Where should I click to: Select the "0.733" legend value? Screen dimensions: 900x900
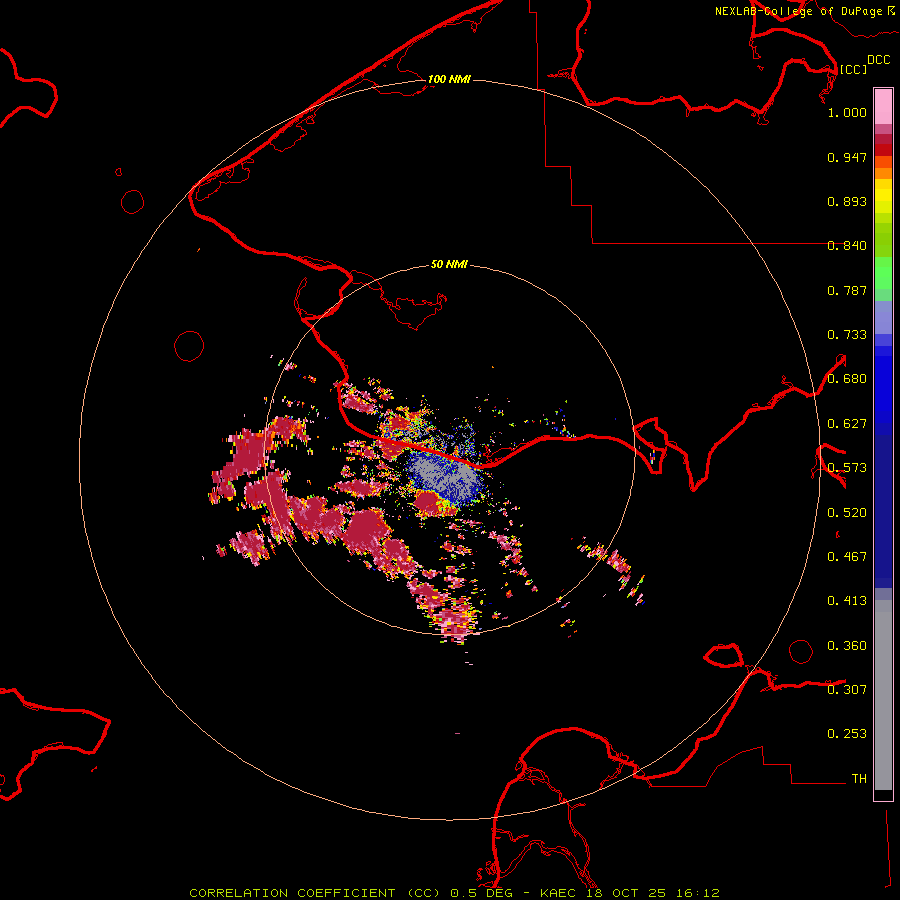(847, 335)
